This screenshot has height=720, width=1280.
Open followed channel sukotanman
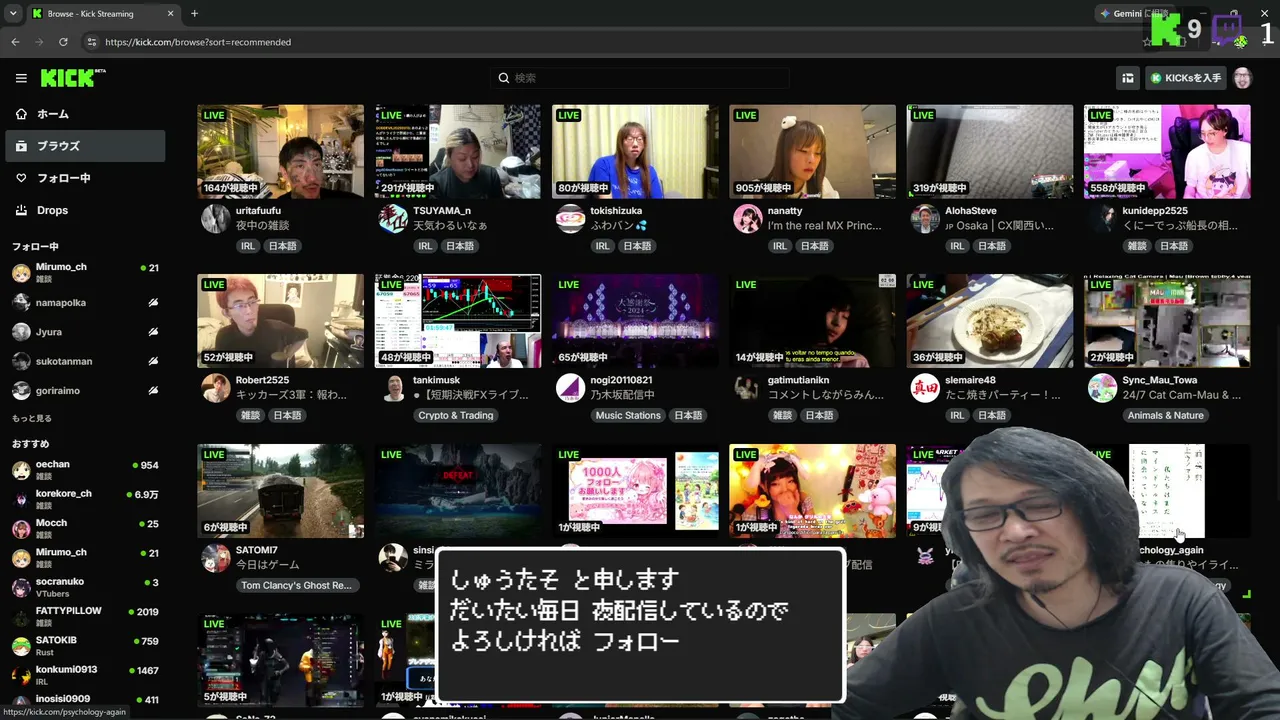[x=83, y=361]
